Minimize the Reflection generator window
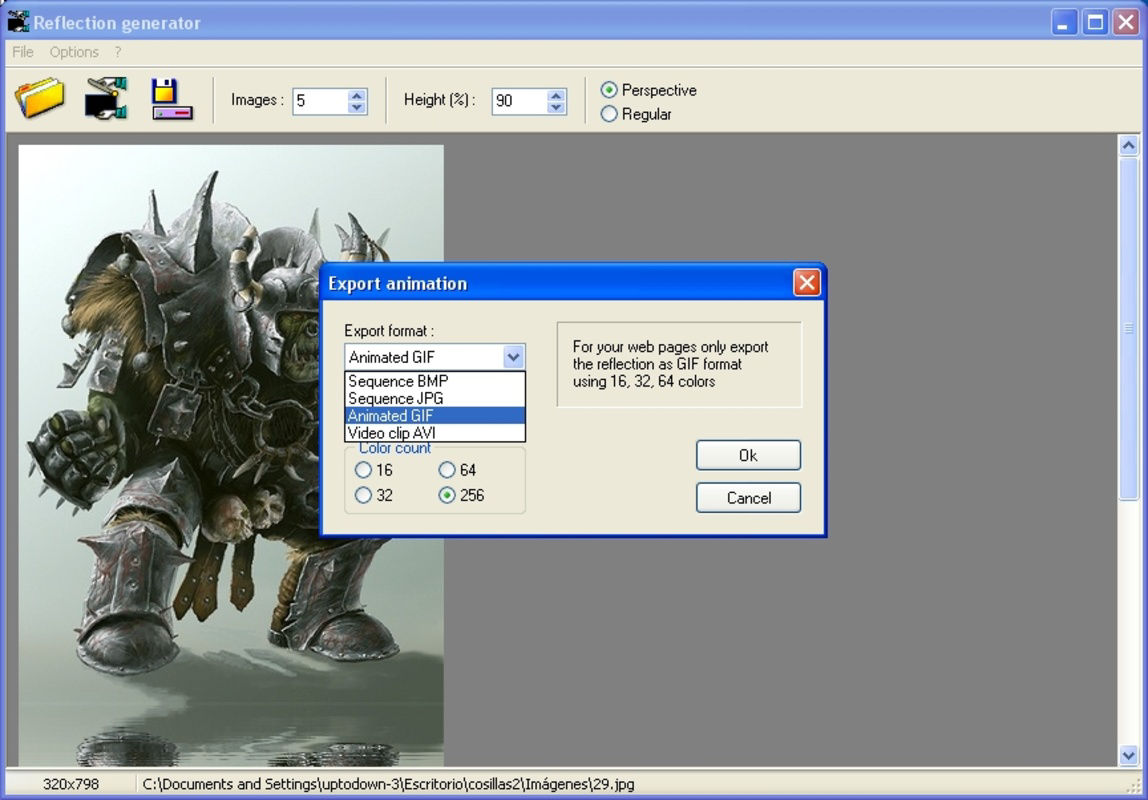Viewport: 1148px width, 800px height. click(1063, 22)
